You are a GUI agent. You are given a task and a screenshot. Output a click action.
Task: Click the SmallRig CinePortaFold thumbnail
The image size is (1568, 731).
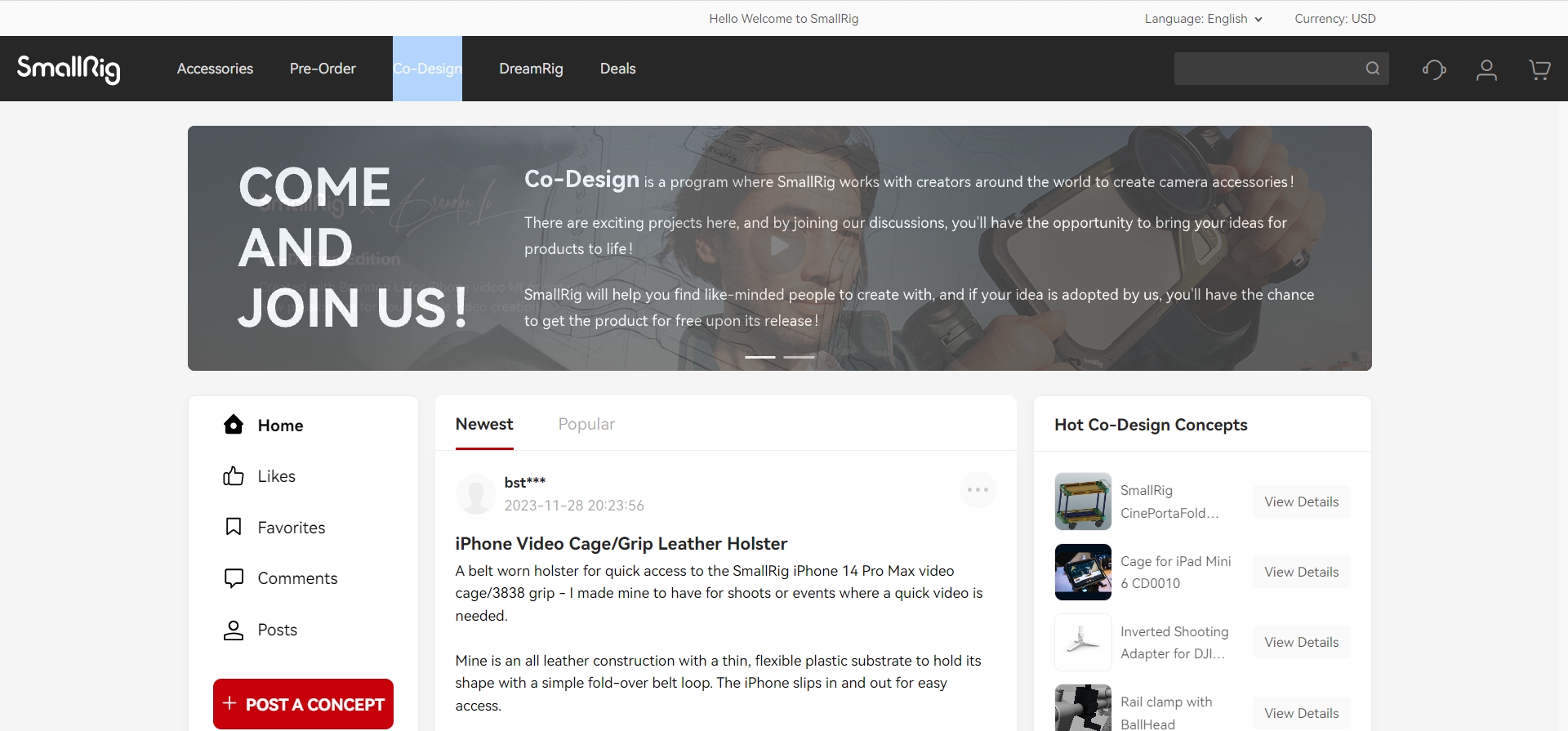click(x=1083, y=501)
